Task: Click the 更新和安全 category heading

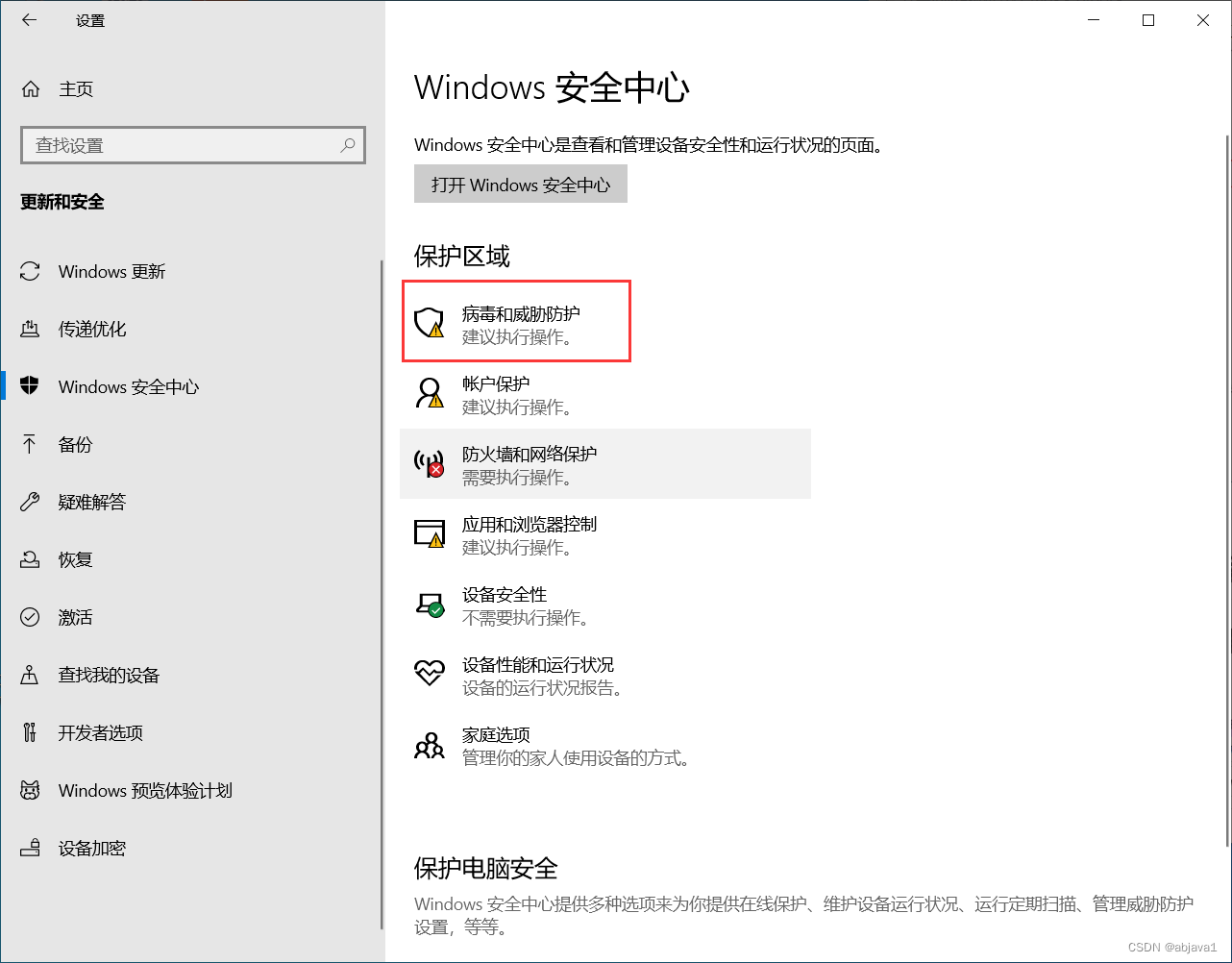Action: (x=62, y=203)
